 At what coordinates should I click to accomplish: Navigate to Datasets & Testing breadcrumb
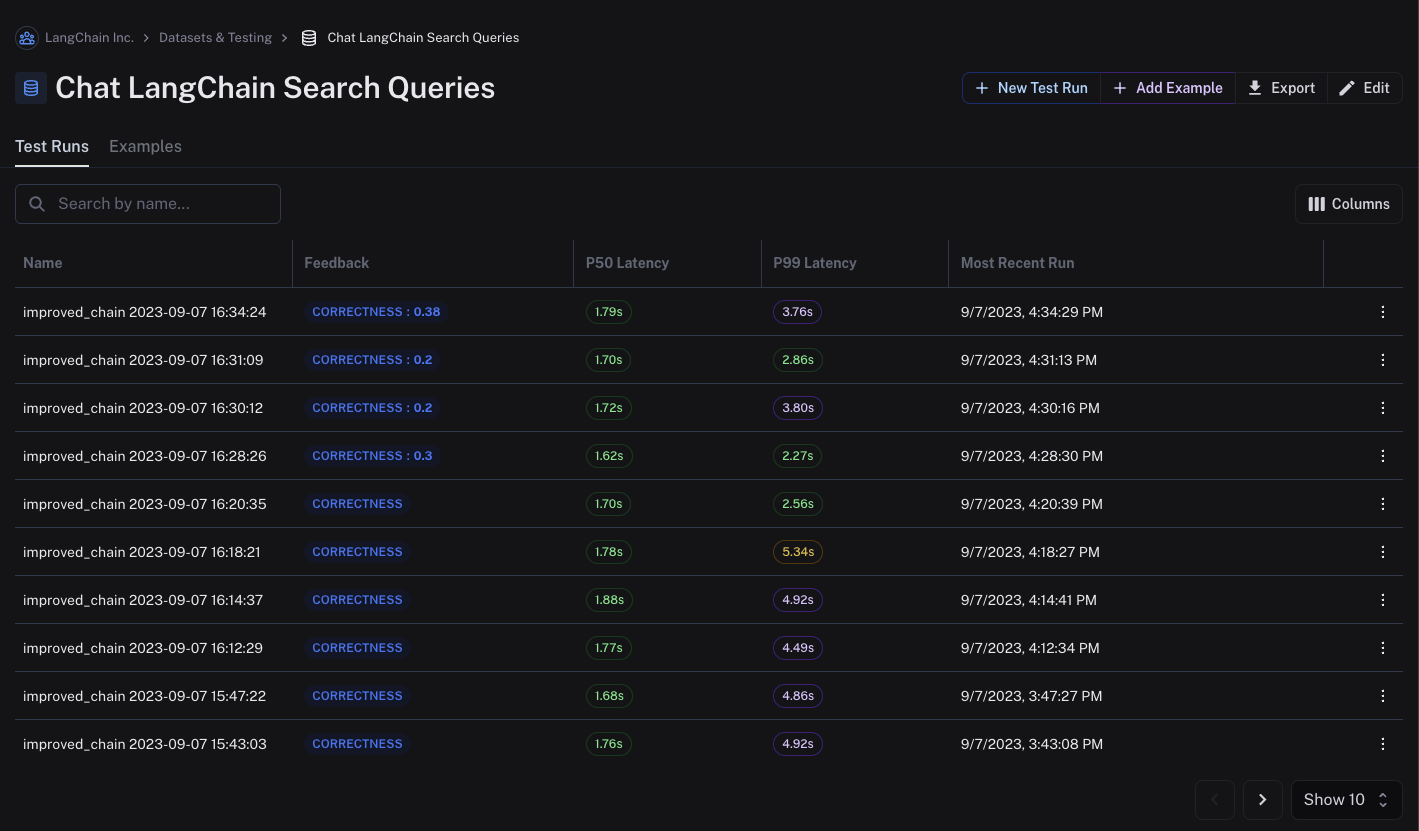[x=215, y=38]
